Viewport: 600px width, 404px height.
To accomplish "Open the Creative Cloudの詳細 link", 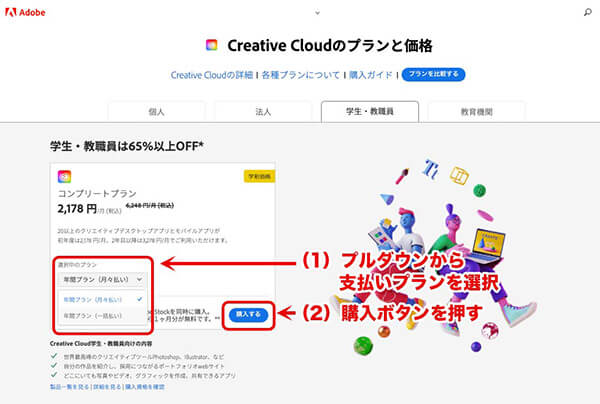I will click(212, 75).
